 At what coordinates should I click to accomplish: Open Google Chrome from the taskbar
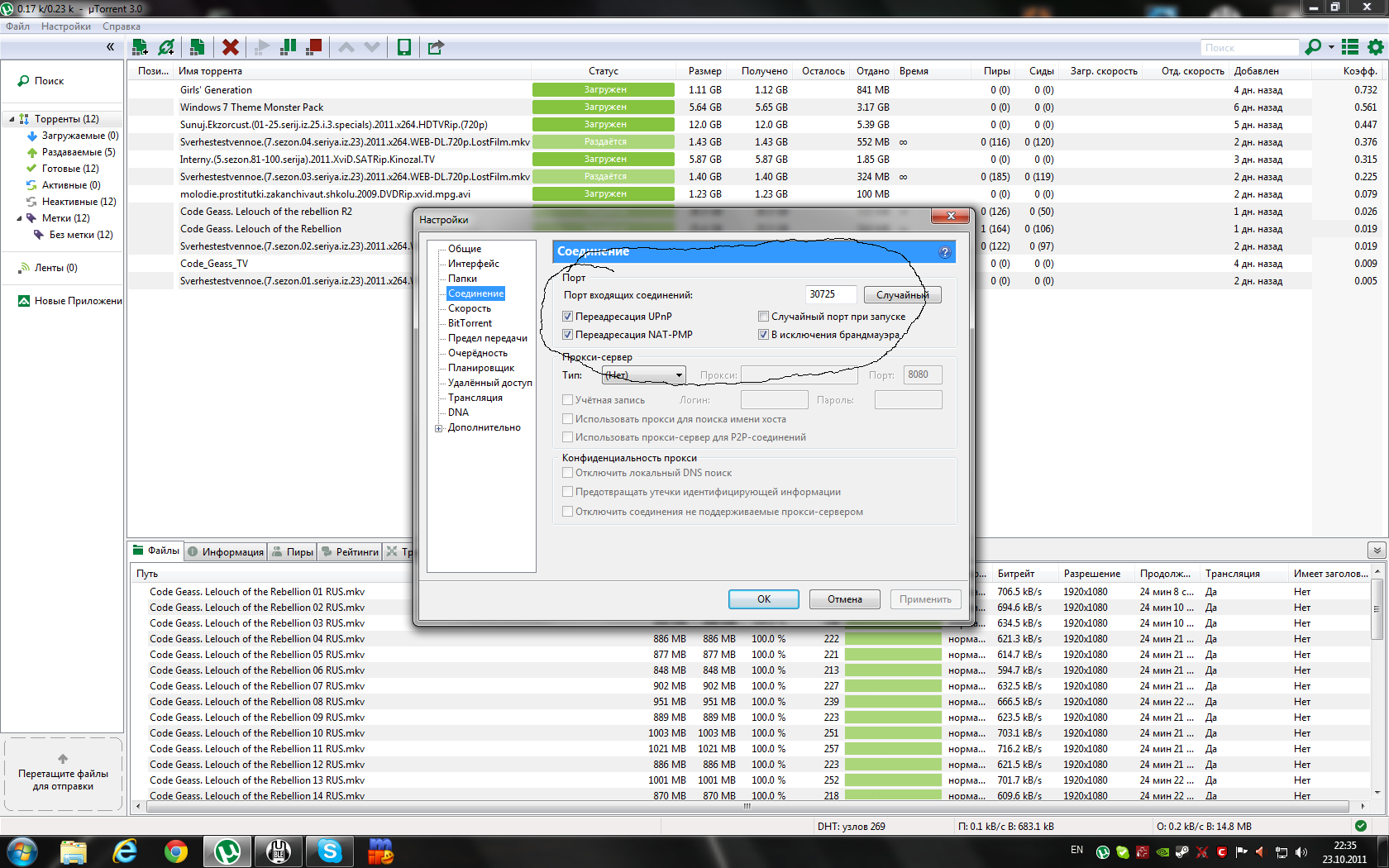point(175,851)
